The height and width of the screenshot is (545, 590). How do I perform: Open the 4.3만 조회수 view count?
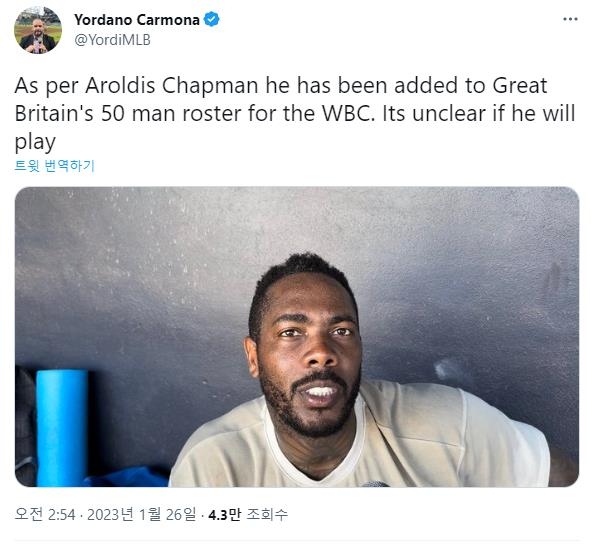(248, 515)
